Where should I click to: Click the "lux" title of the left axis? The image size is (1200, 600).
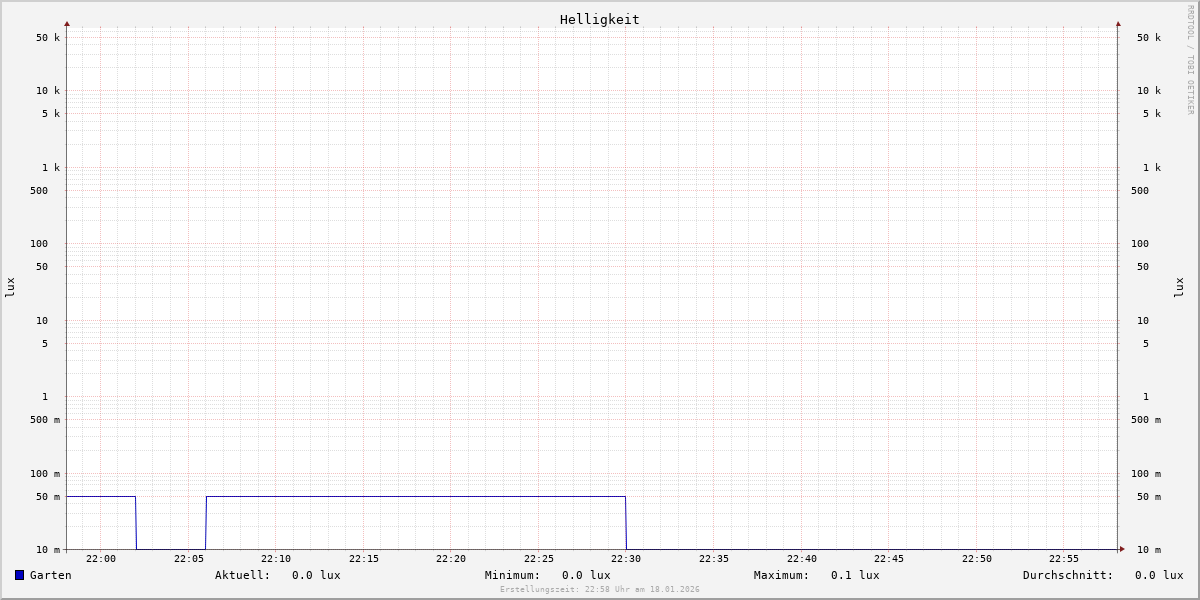click(x=10, y=287)
